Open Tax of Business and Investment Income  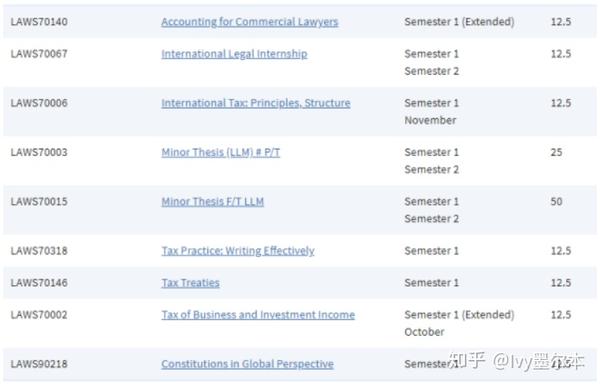pos(258,315)
